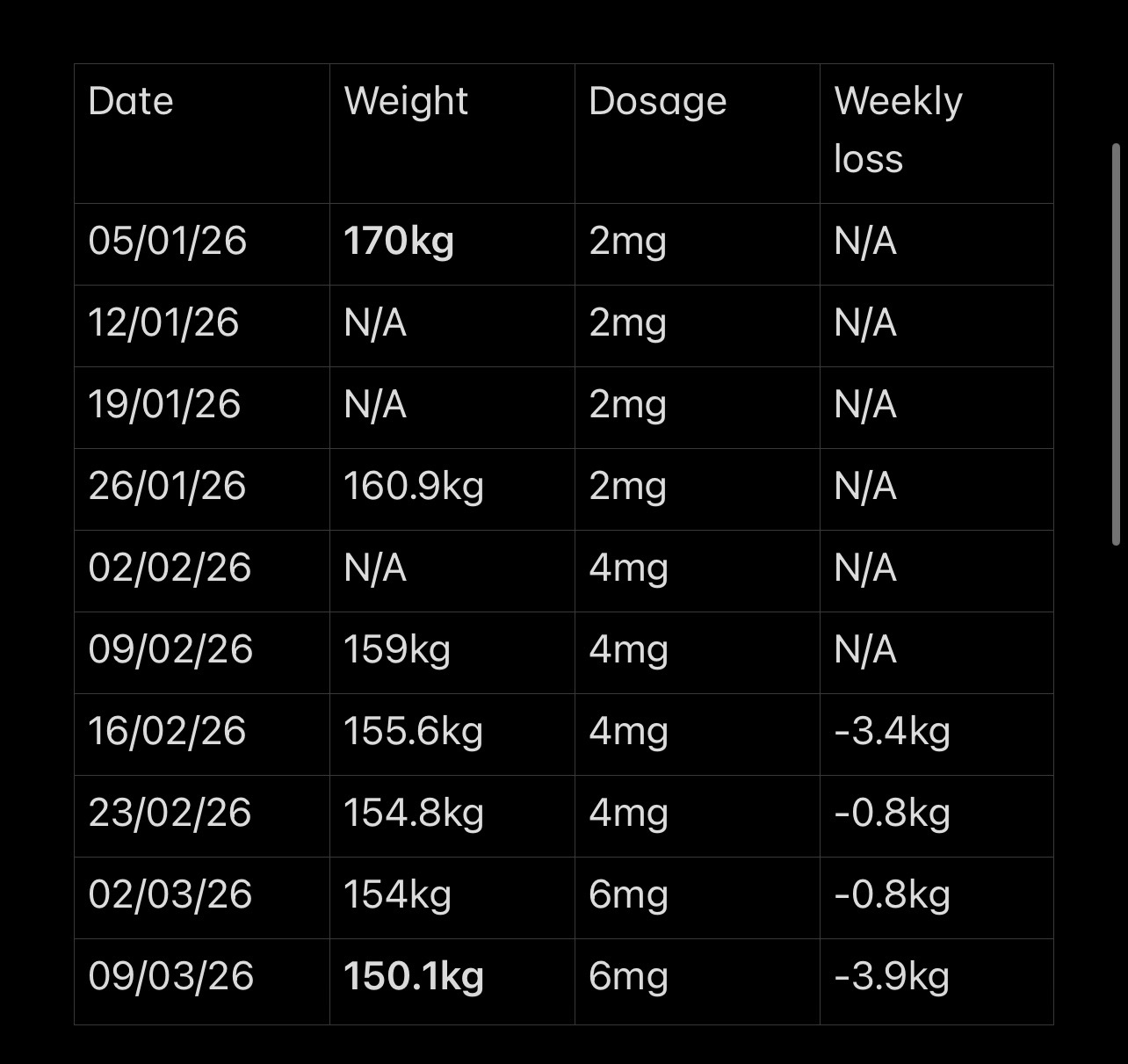Click the 160.9kg weight entry

413,487
